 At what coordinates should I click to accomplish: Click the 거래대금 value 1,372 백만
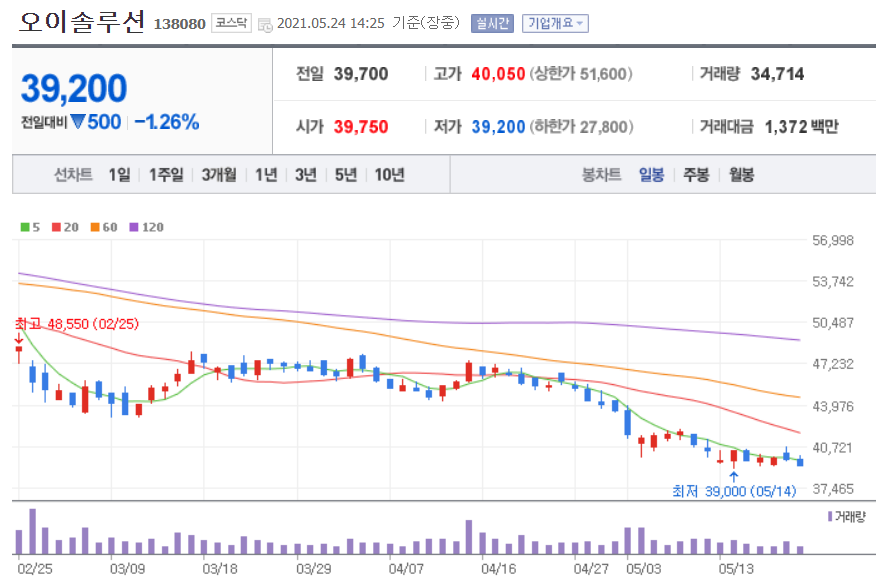(801, 127)
